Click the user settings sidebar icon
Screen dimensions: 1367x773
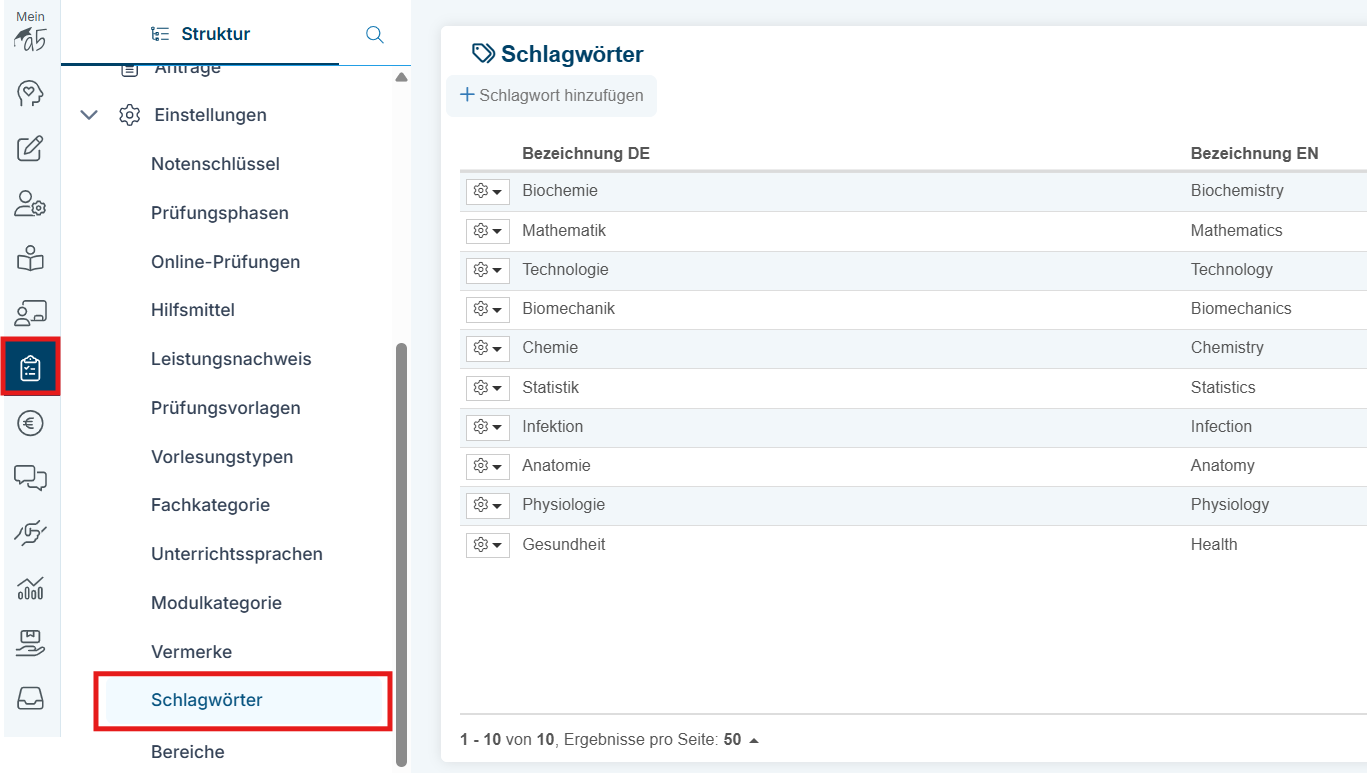(x=30, y=204)
